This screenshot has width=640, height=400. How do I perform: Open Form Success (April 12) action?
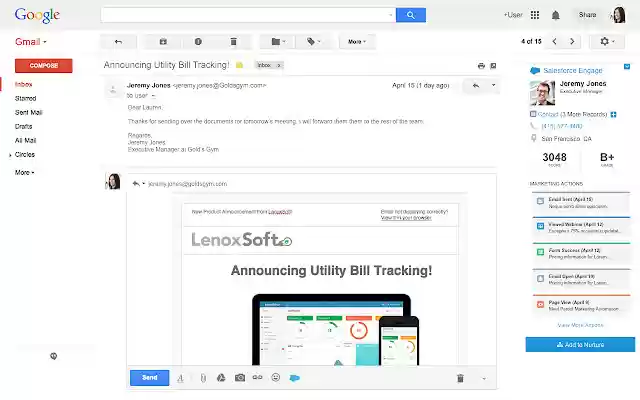point(581,253)
